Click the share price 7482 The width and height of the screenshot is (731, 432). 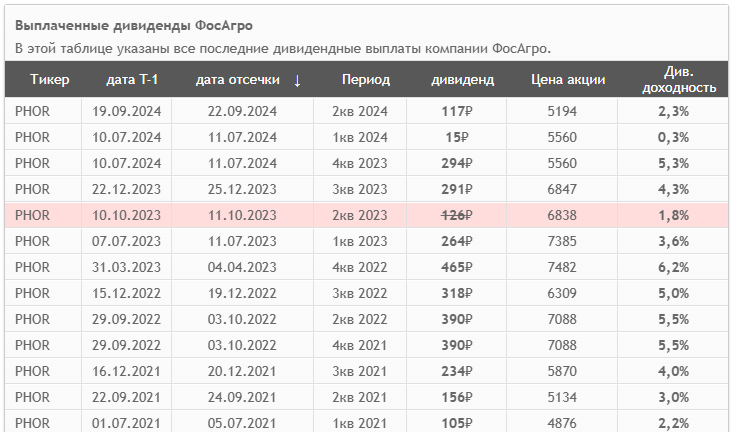(x=562, y=267)
